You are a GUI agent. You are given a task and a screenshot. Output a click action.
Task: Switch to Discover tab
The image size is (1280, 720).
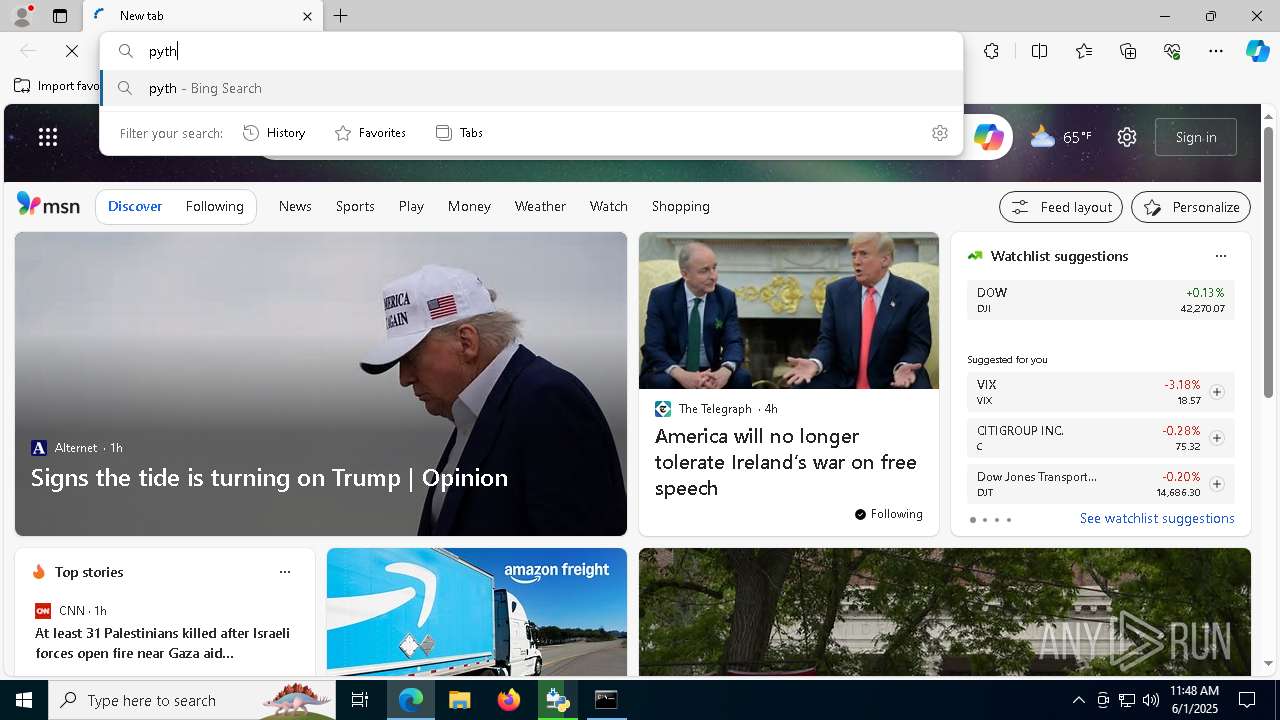[135, 206]
